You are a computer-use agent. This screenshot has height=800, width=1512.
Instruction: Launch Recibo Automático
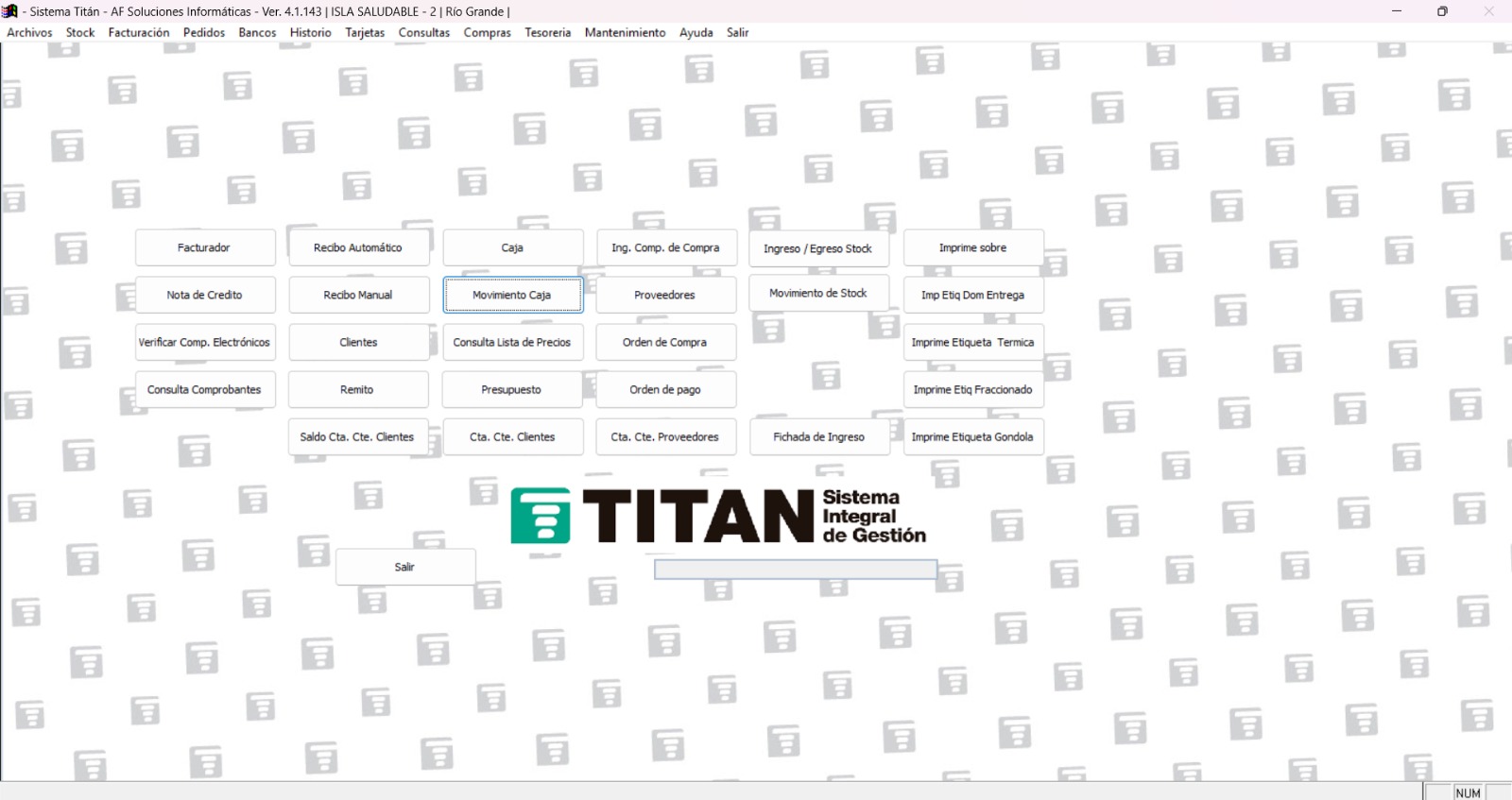click(x=358, y=247)
